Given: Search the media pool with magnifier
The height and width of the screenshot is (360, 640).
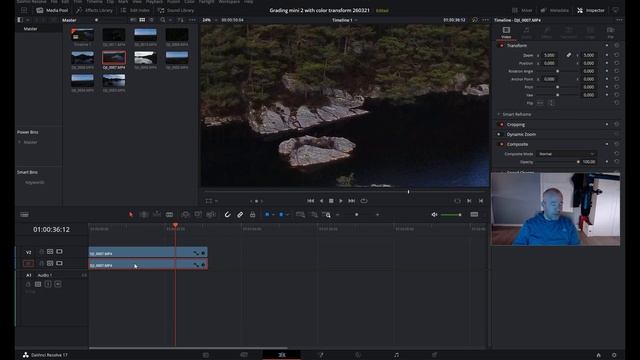Looking at the screenshot, I should point(162,20).
